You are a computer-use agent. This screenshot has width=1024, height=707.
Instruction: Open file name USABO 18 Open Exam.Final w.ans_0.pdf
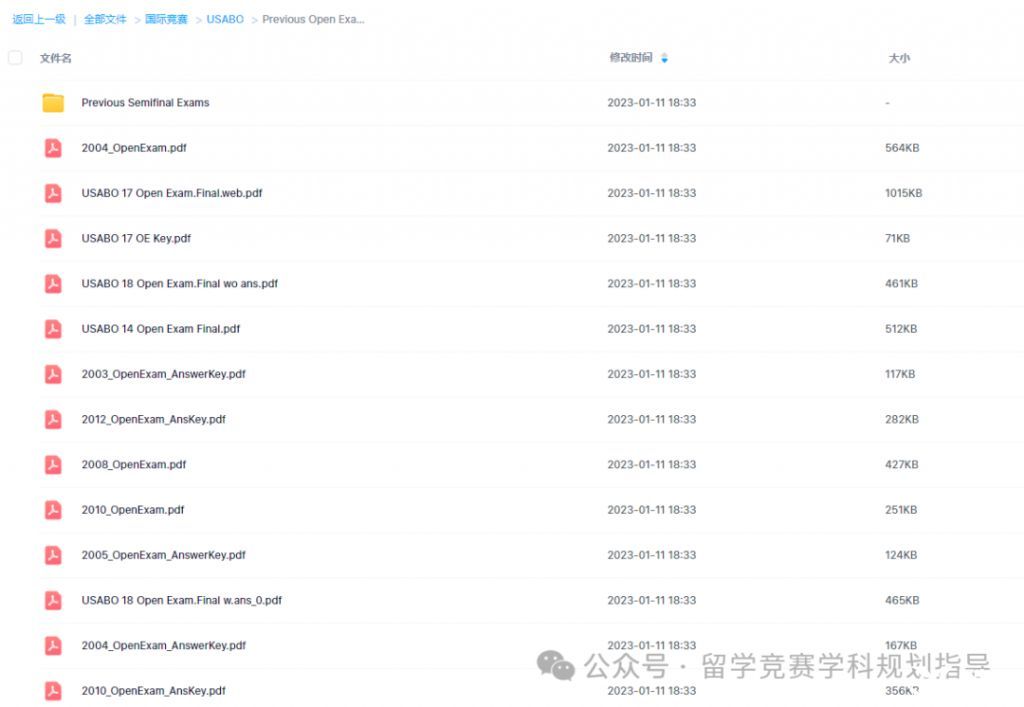[182, 600]
